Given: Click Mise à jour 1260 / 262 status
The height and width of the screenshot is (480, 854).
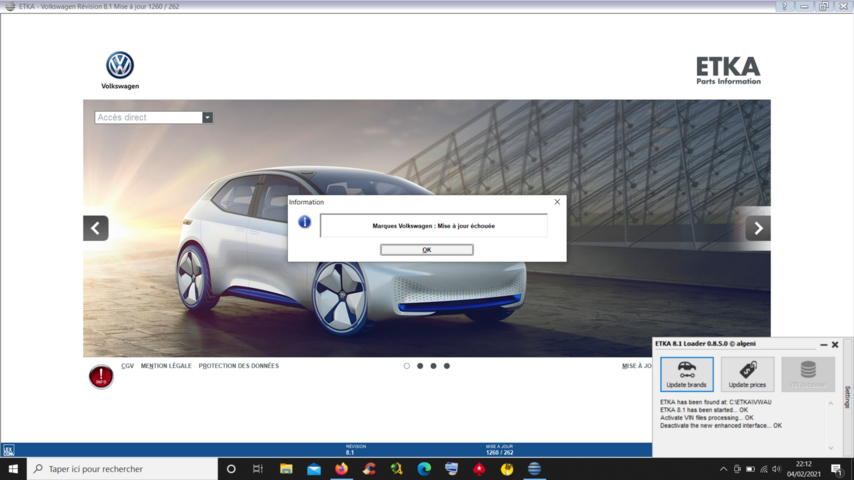Looking at the screenshot, I should point(499,449).
